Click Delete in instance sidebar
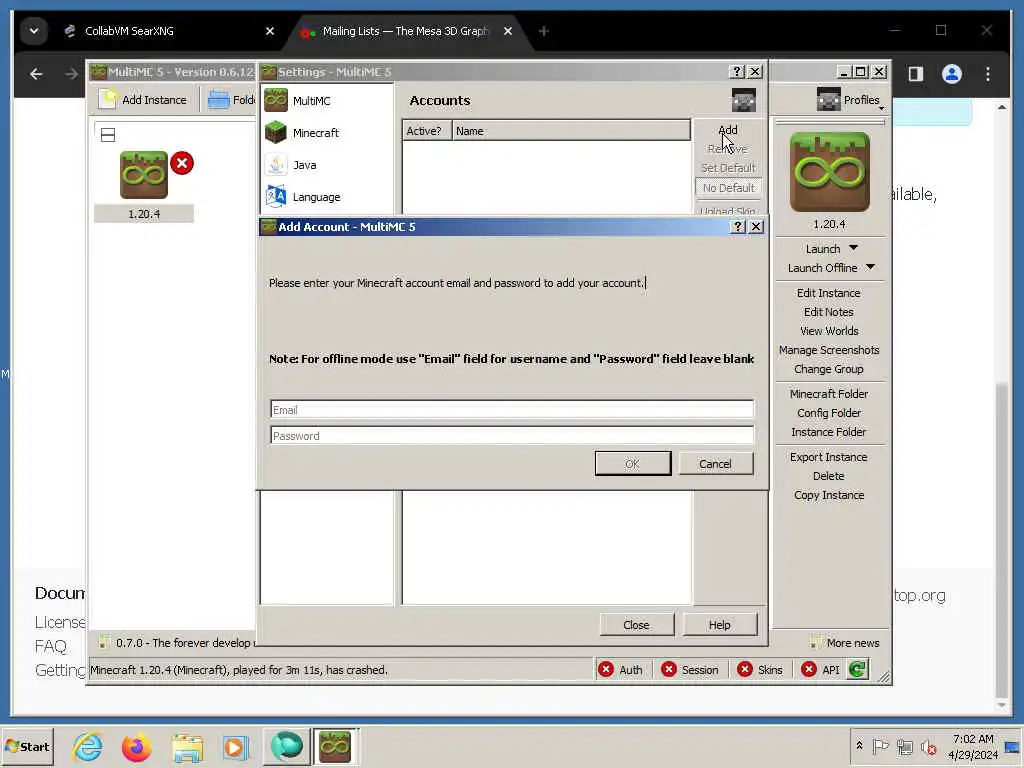 829,476
